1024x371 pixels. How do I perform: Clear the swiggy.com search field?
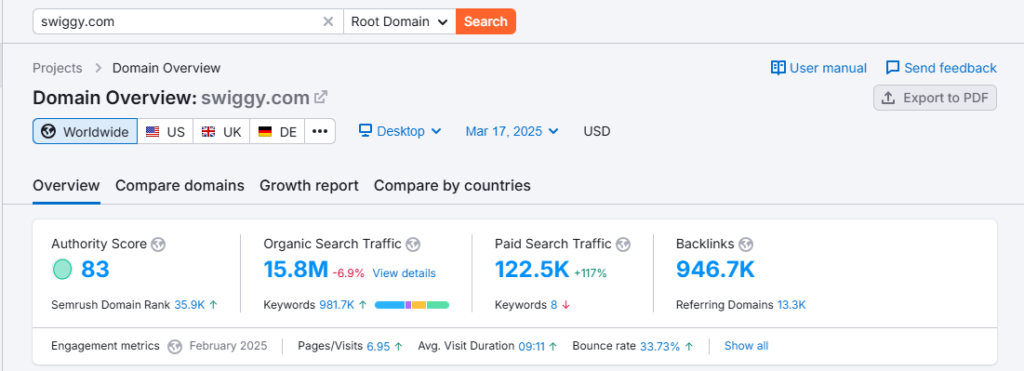328,22
